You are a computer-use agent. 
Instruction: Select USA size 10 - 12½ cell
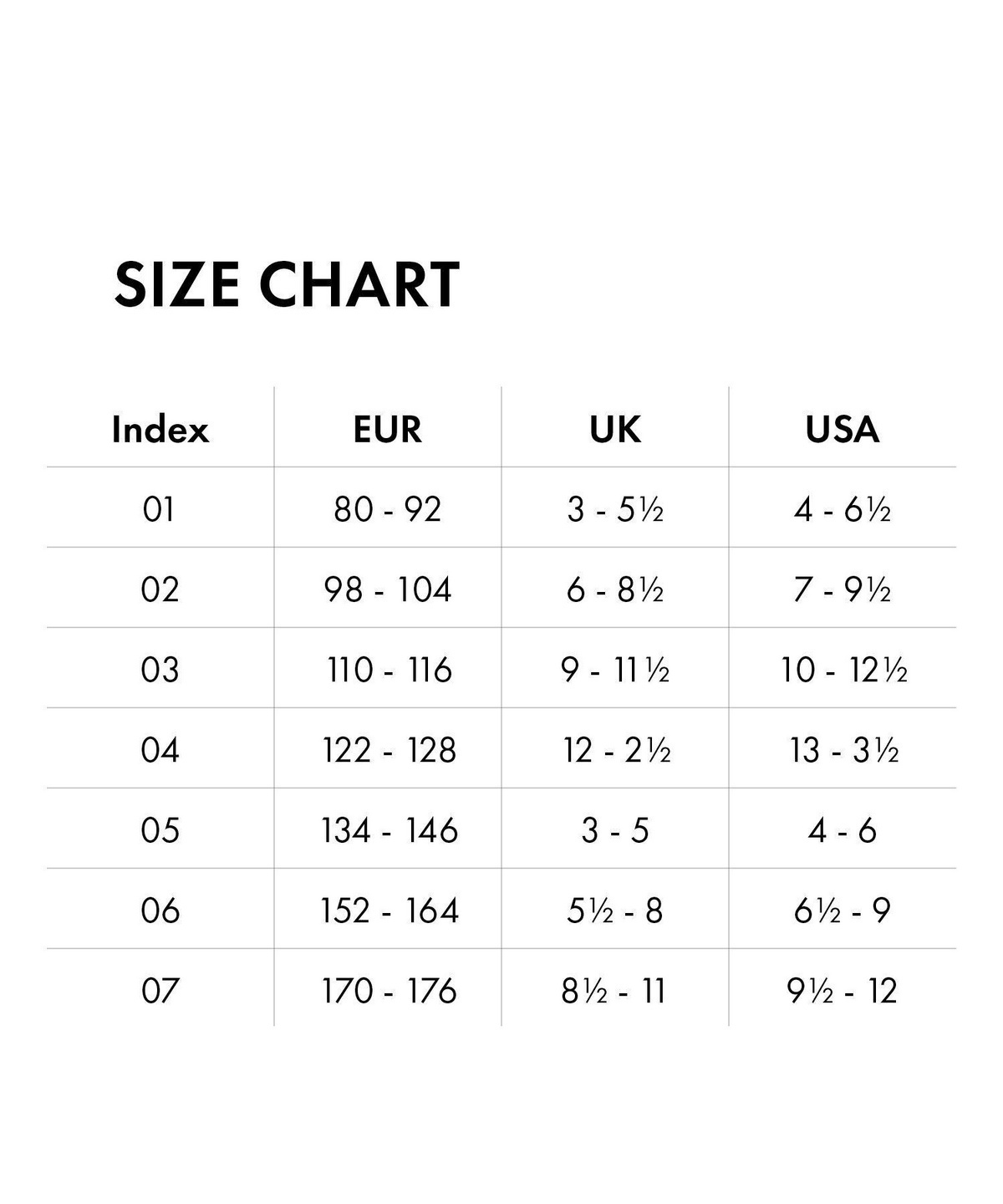pos(843,670)
